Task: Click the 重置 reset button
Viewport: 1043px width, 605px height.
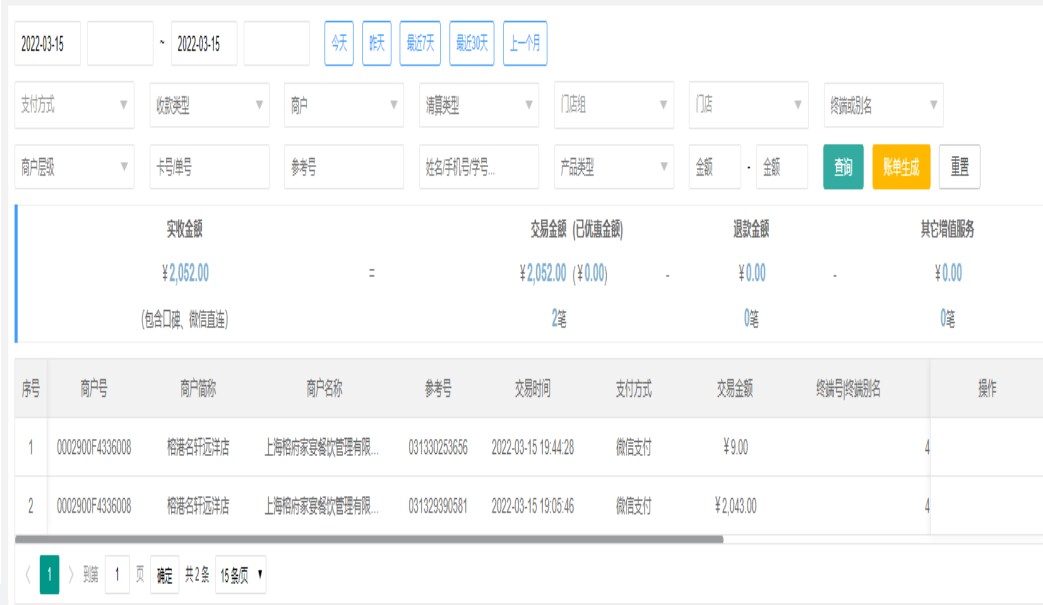Action: pos(959,167)
